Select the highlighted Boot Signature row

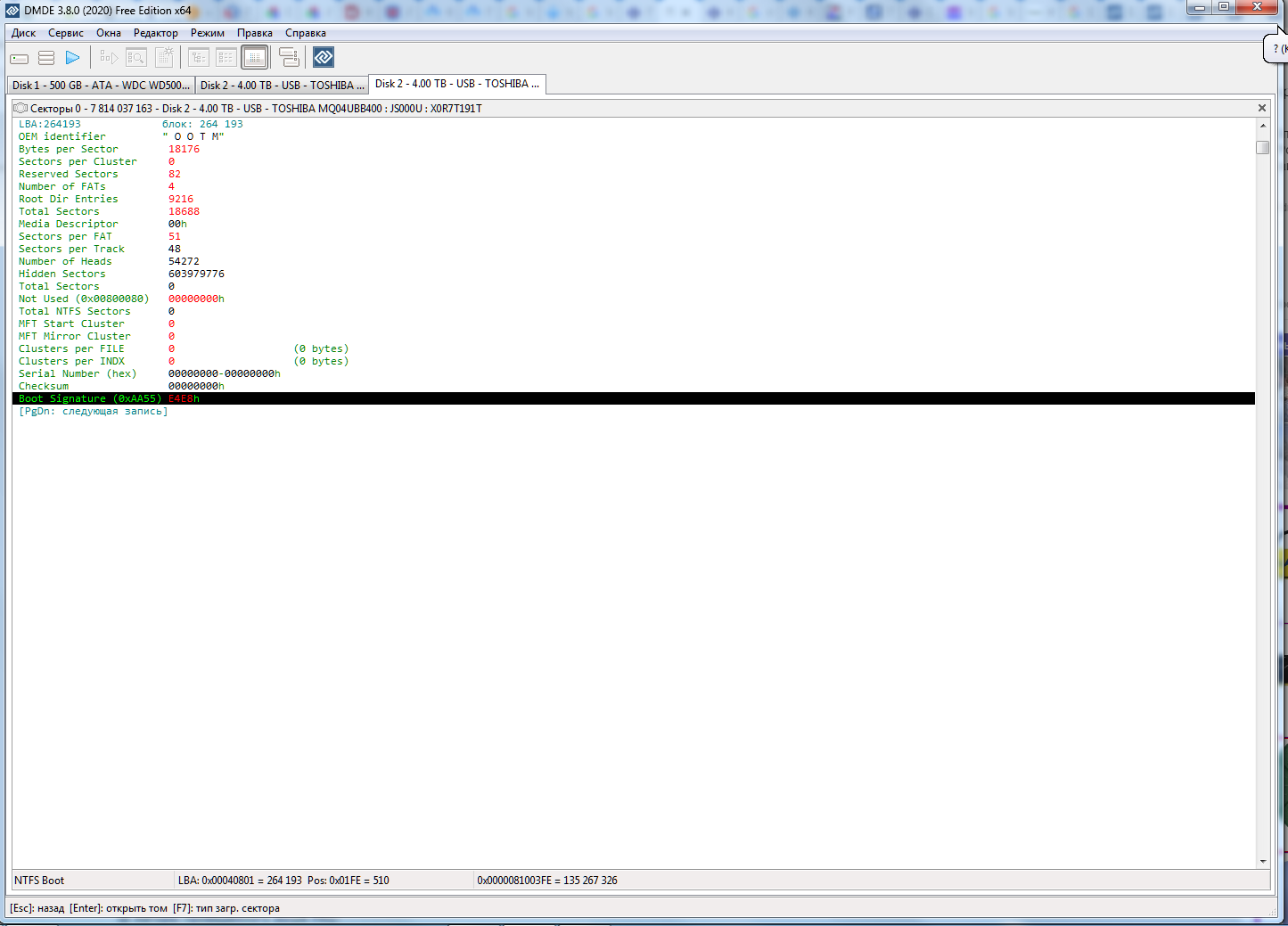tap(634, 399)
